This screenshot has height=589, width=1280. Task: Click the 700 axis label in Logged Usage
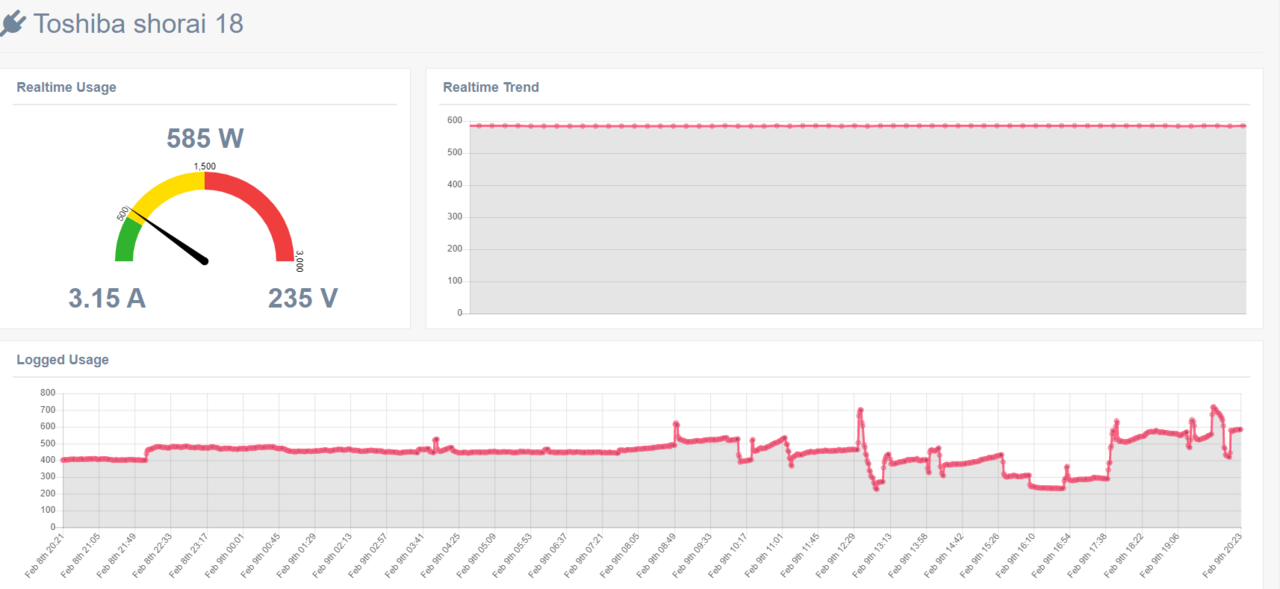(47, 410)
